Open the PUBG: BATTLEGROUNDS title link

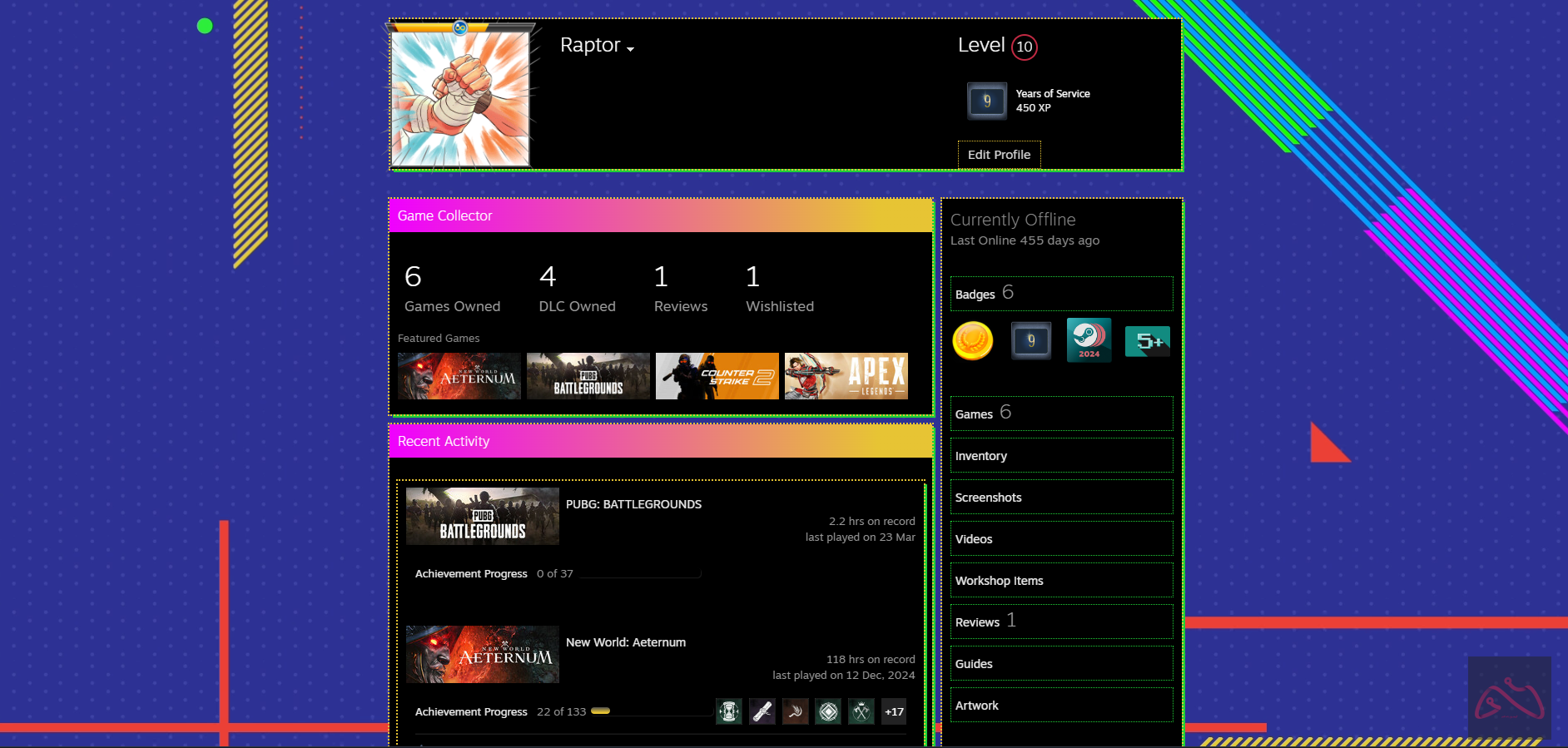(x=633, y=504)
